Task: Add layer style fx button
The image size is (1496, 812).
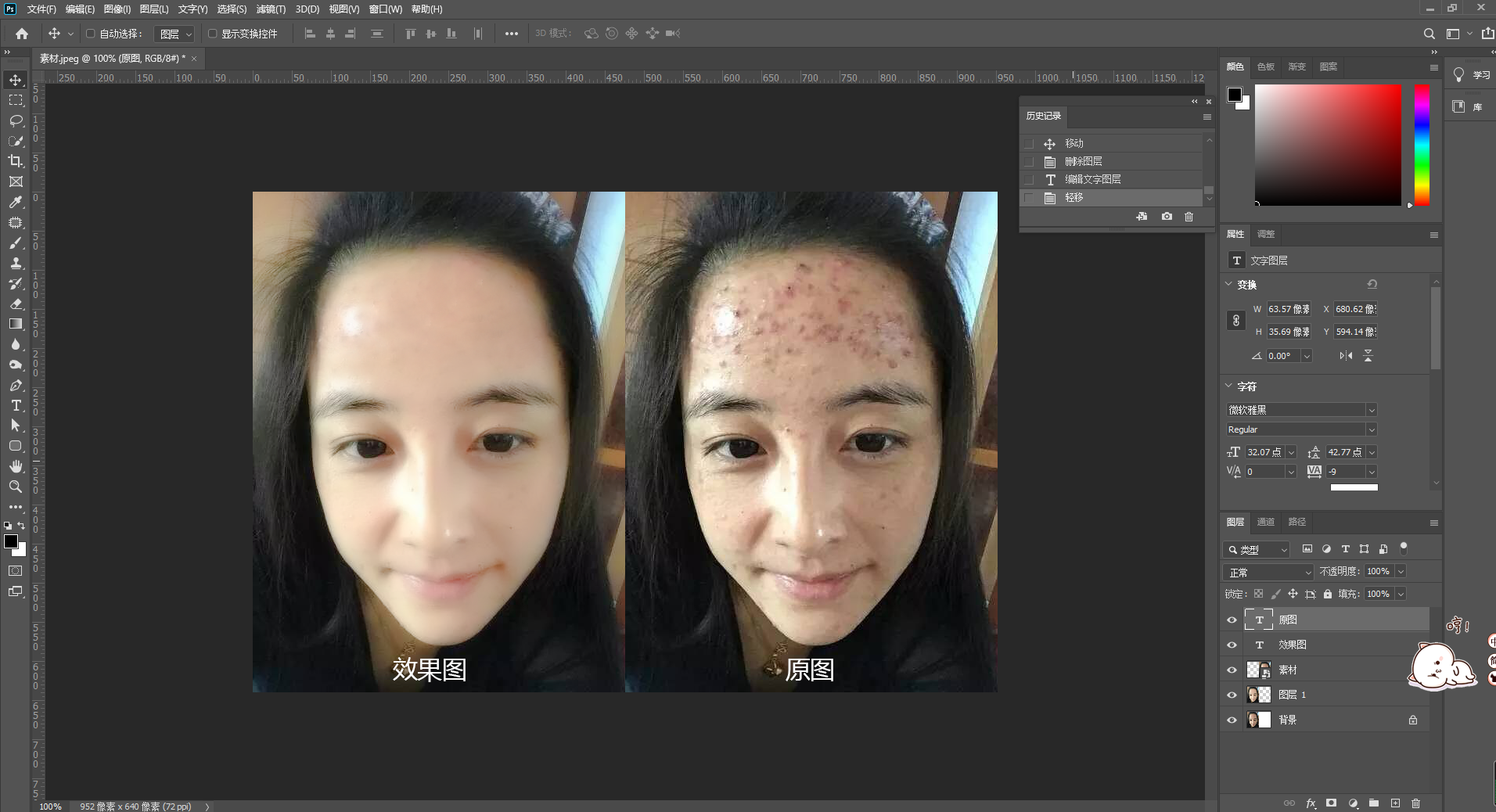Action: tap(1311, 803)
